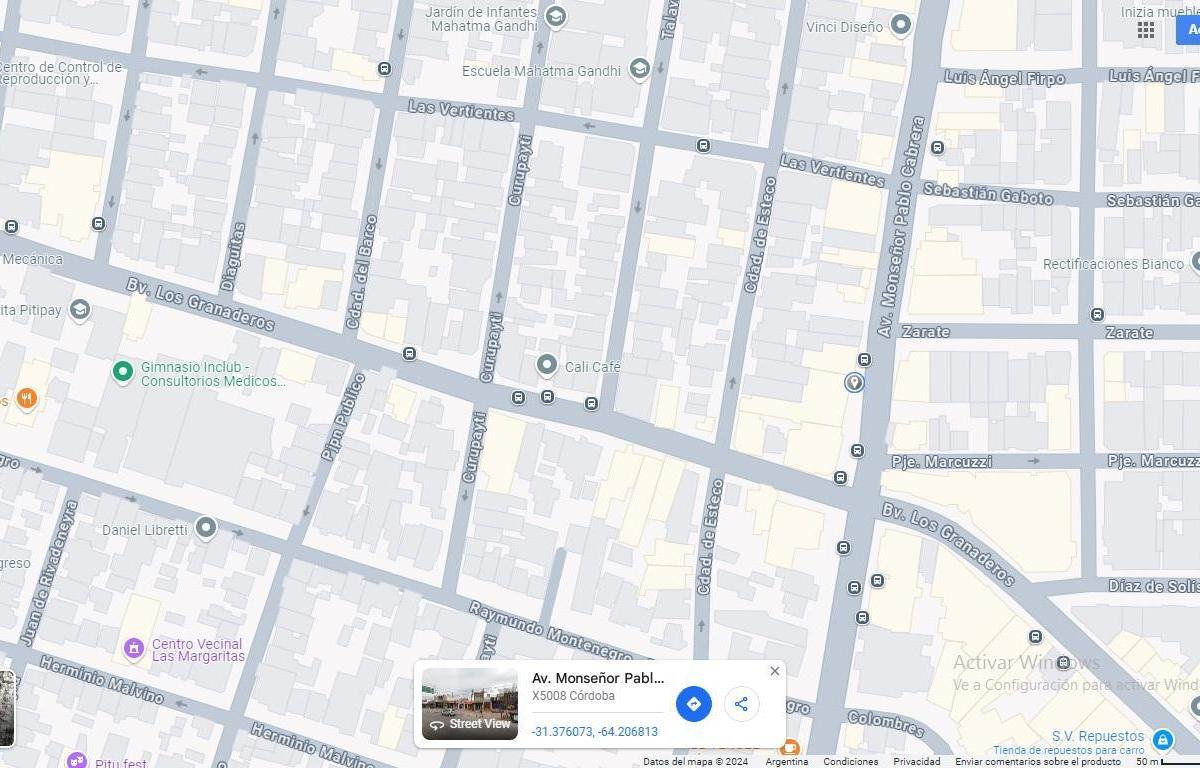This screenshot has height=768, width=1200.
Task: Click X5008 Córdoba address text
Action: point(573,696)
